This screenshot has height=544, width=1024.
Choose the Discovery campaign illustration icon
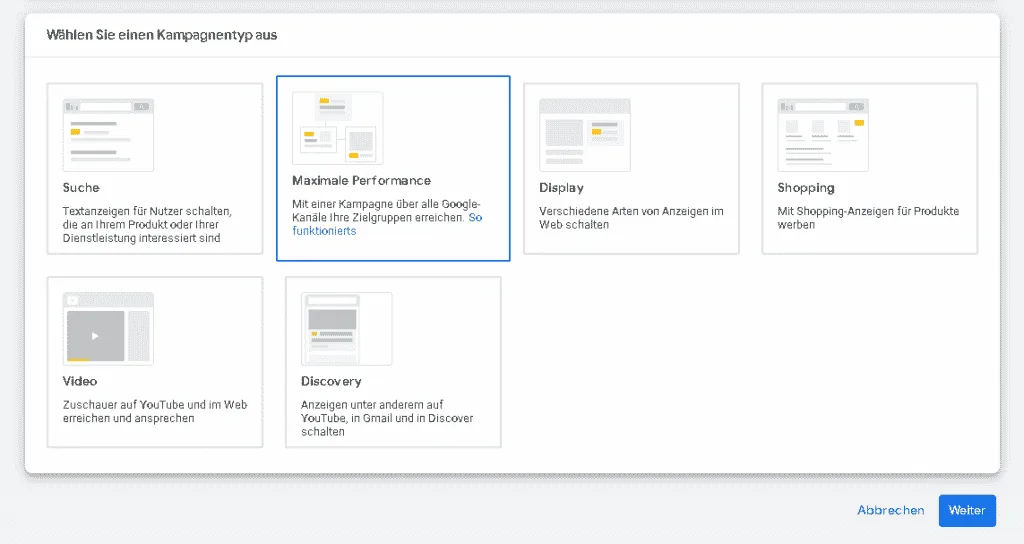coord(347,328)
